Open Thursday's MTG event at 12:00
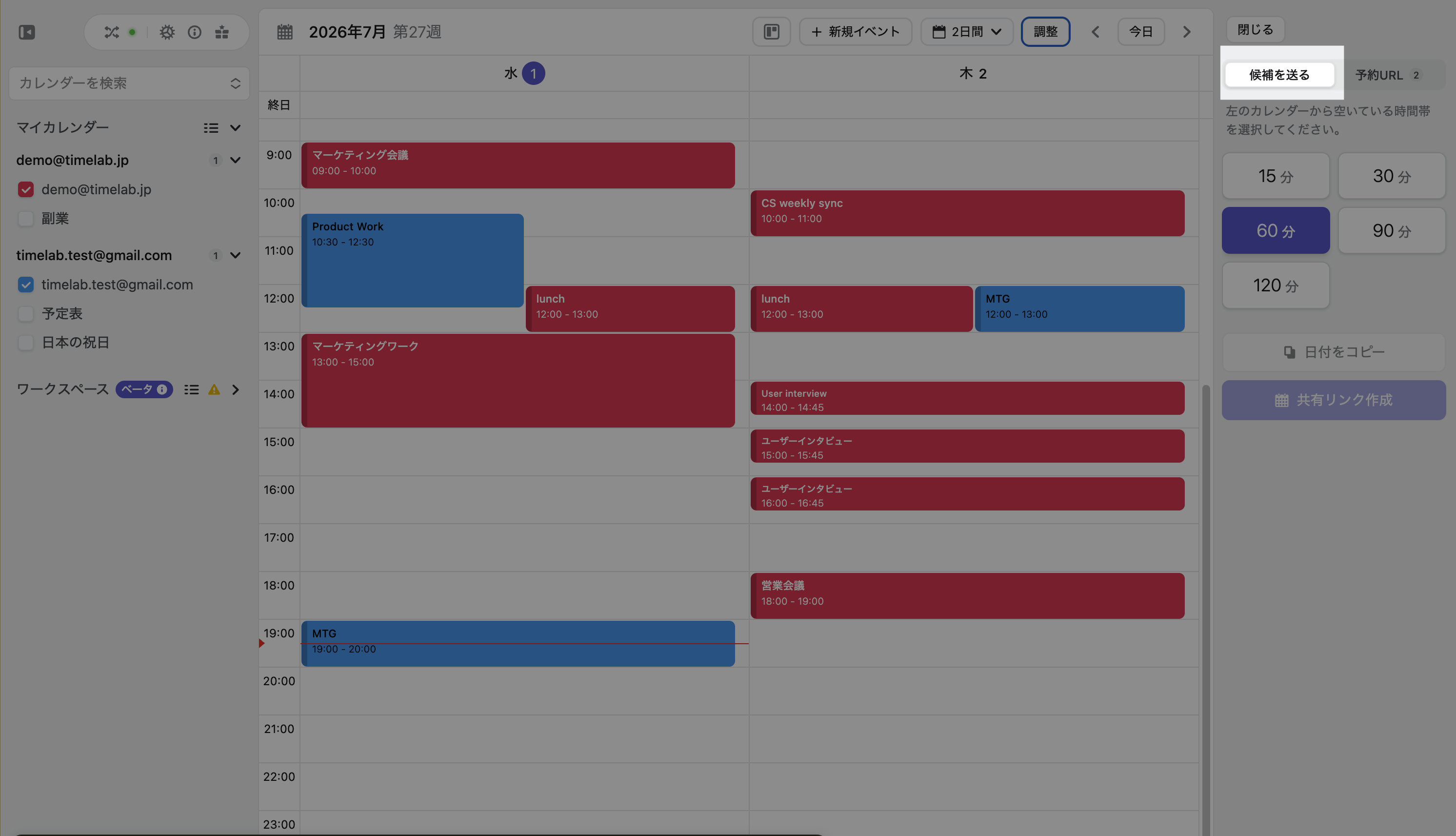Image resolution: width=1456 pixels, height=836 pixels. click(1079, 309)
